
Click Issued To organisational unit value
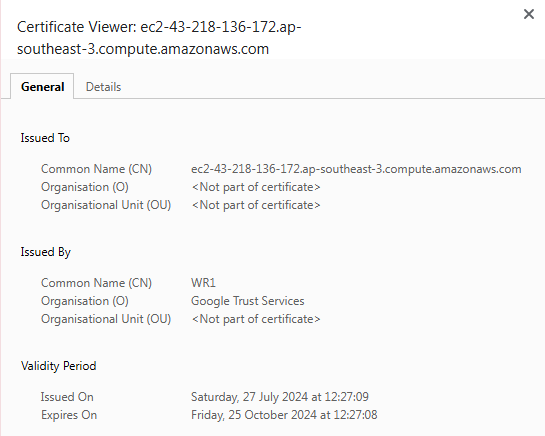[x=256, y=205]
